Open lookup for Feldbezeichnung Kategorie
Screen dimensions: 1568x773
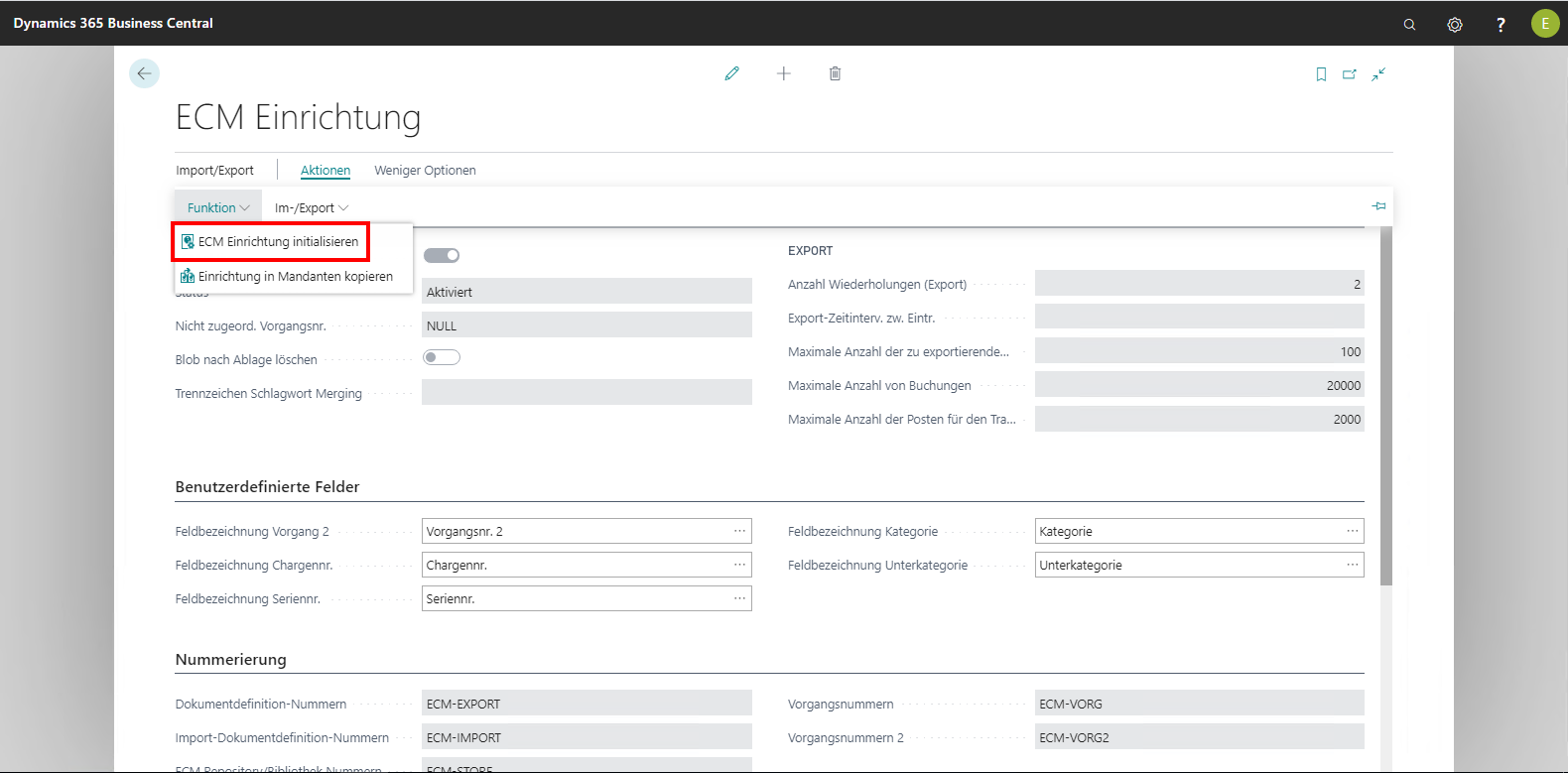point(1352,531)
